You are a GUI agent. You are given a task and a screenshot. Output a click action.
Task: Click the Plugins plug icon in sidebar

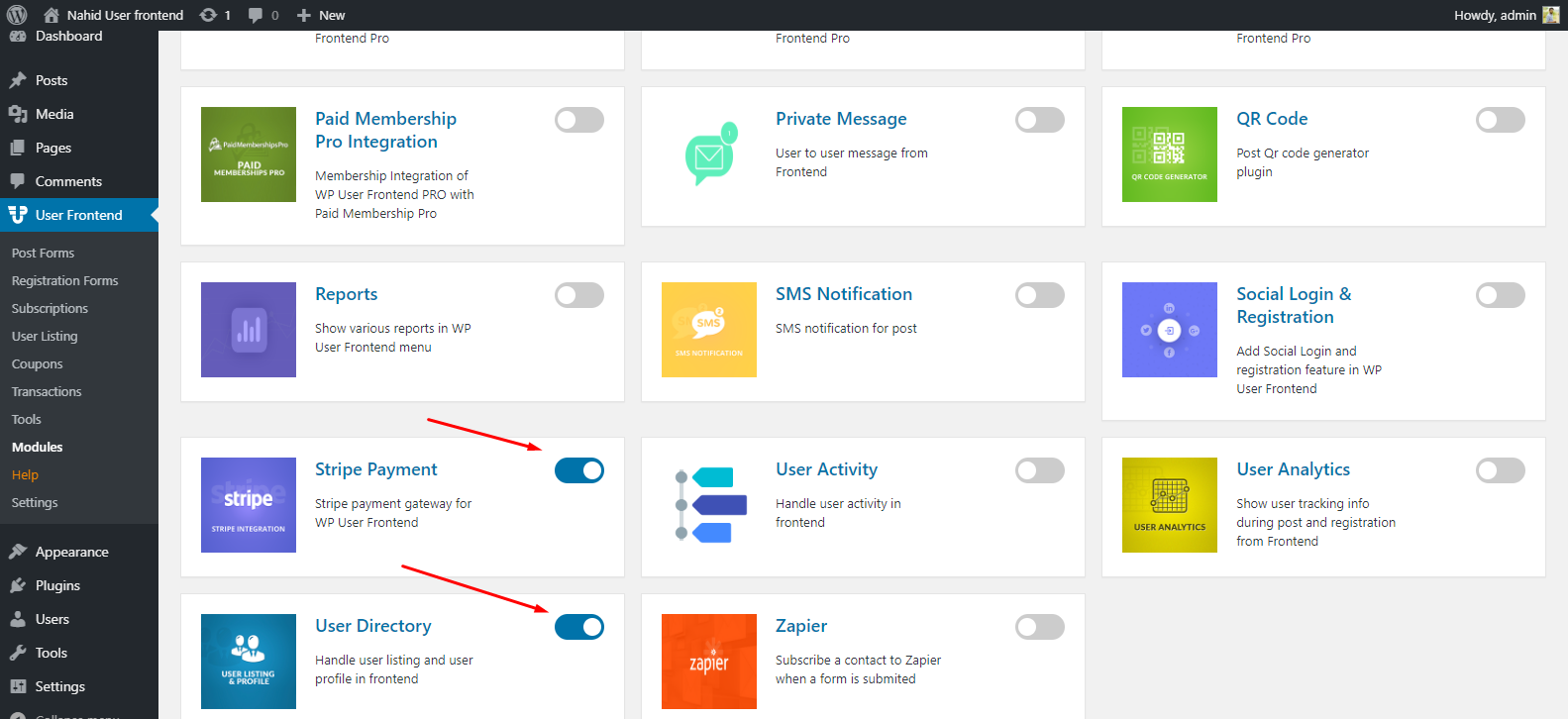[x=18, y=585]
